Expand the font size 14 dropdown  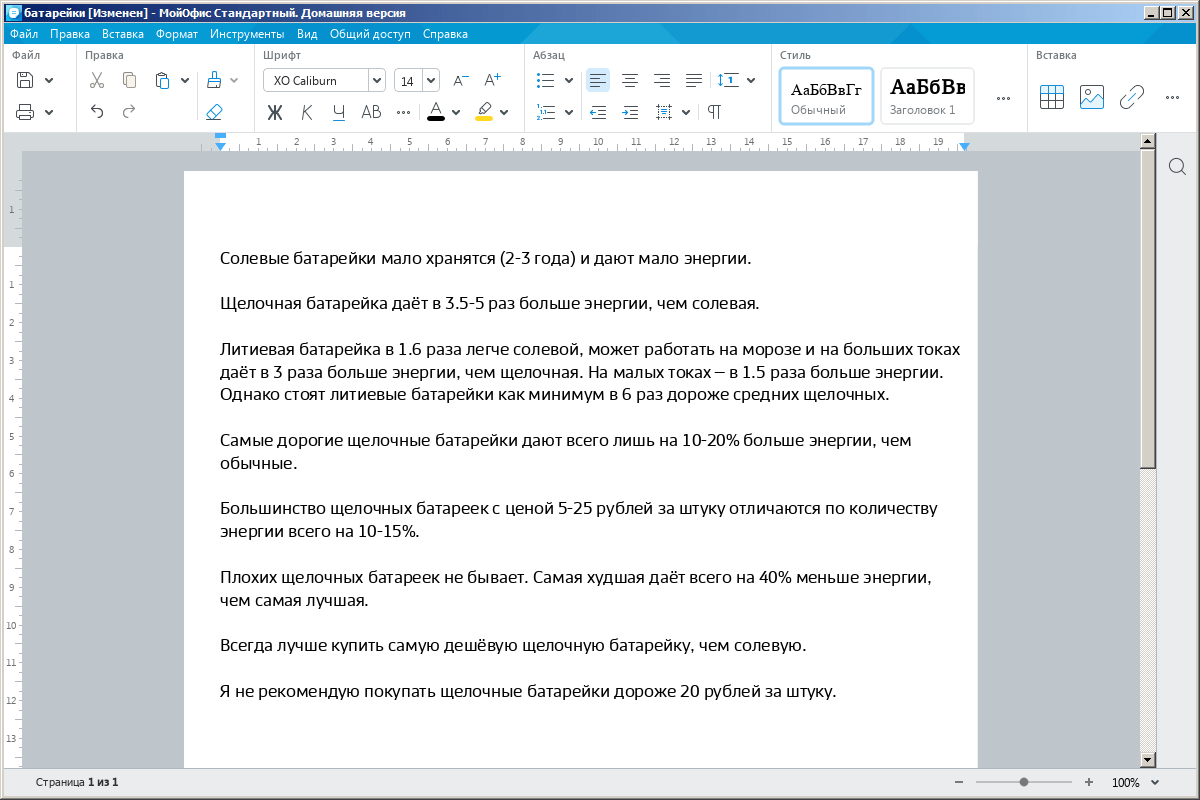coord(431,81)
